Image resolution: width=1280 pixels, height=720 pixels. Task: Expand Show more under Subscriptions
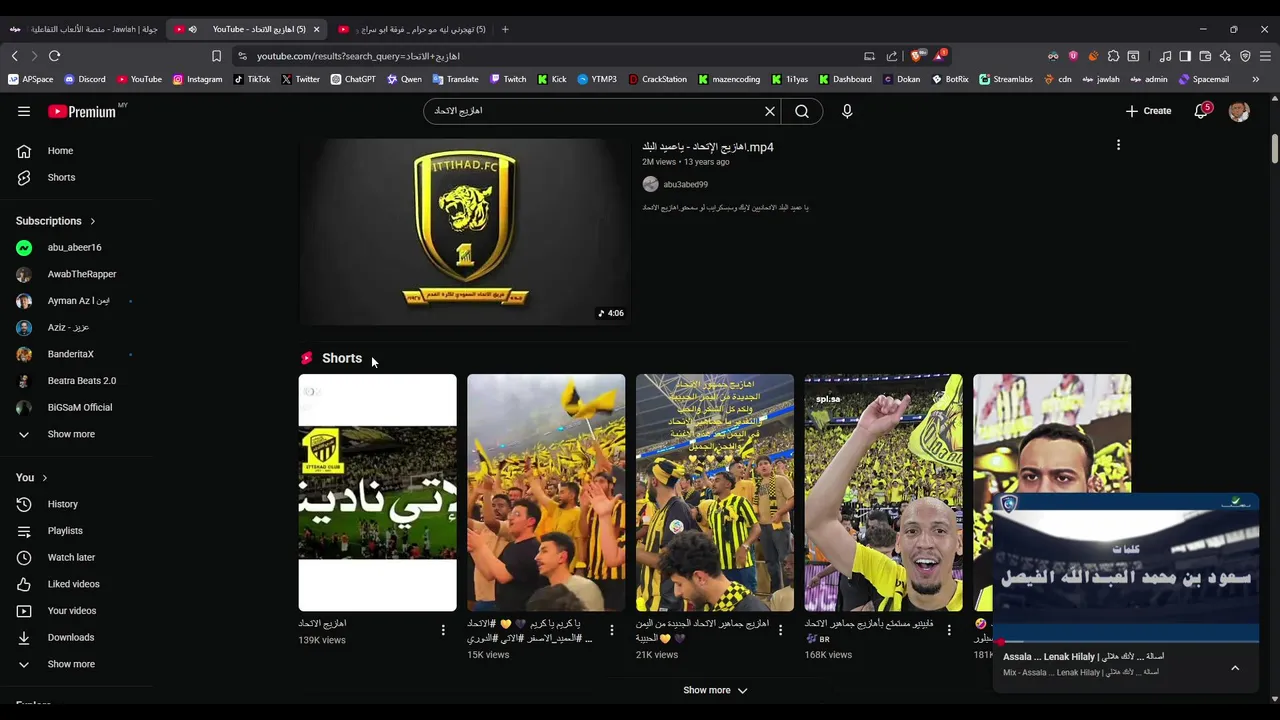pyautogui.click(x=71, y=434)
